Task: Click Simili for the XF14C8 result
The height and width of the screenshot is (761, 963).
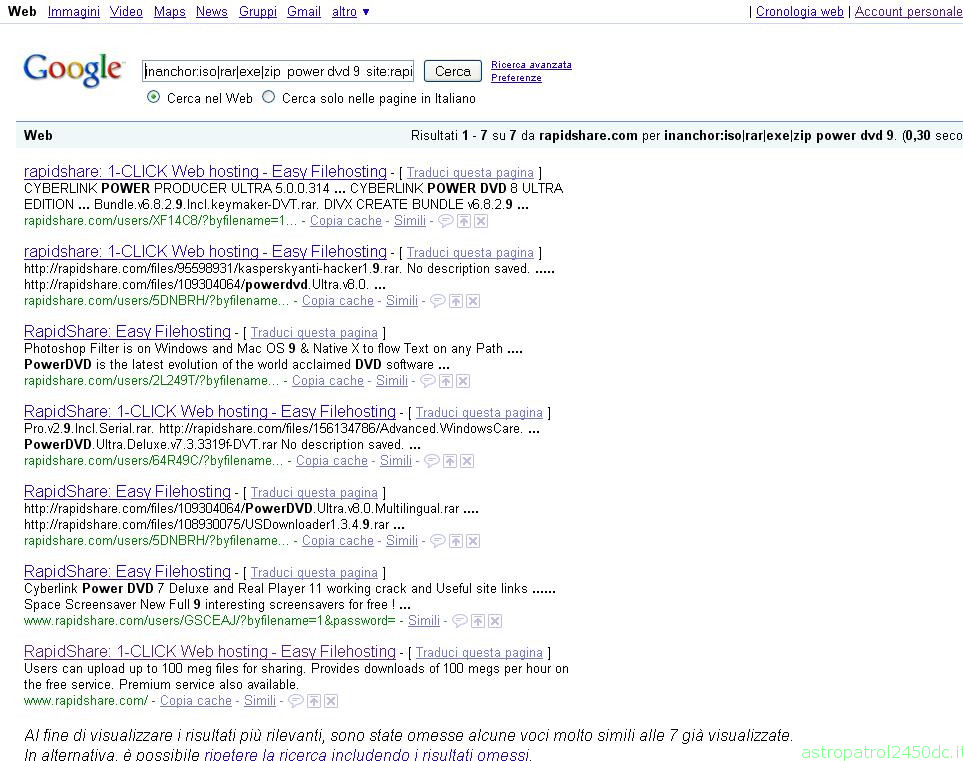Action: pyautogui.click(x=410, y=220)
